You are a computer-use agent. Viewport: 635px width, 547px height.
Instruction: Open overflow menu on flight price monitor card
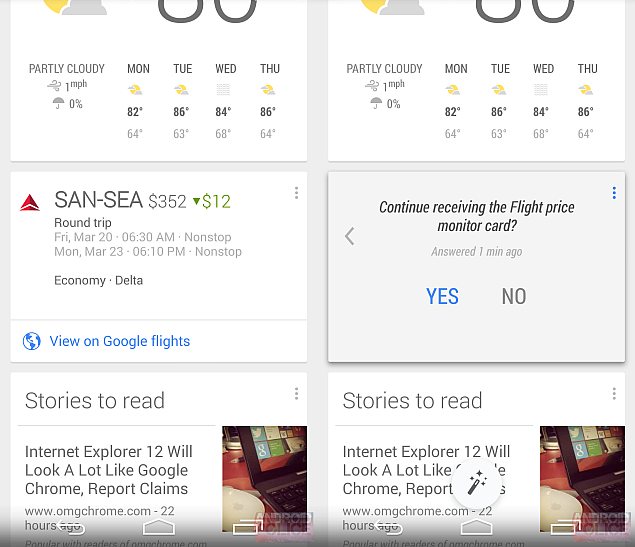614,193
